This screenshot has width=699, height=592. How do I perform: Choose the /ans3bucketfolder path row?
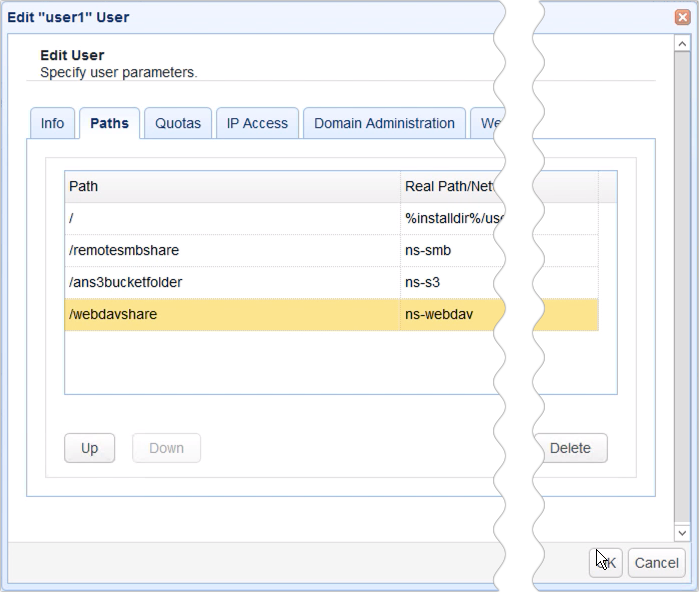pyautogui.click(x=232, y=282)
